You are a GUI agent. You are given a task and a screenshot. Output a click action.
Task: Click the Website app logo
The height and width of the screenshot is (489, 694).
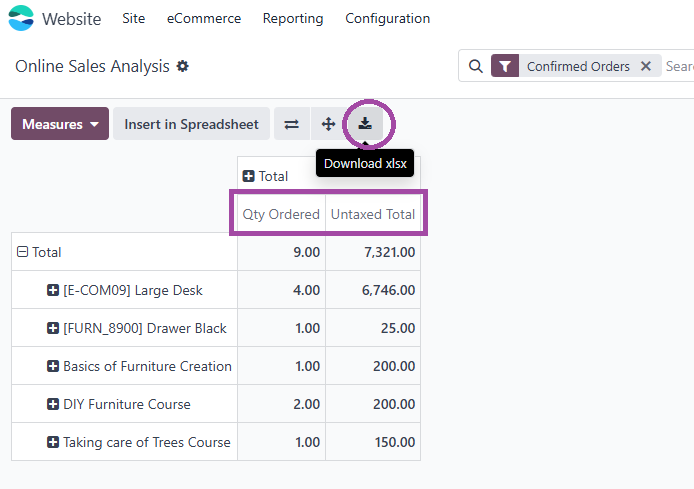coord(21,18)
